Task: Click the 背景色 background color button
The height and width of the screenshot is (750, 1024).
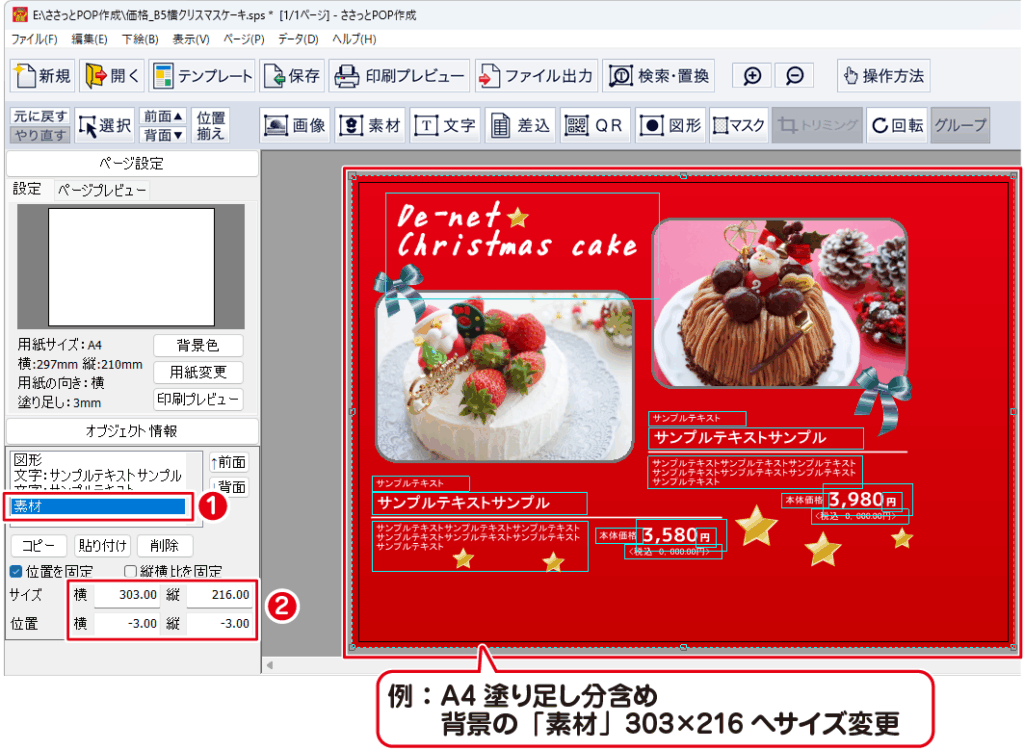Action: pos(197,346)
